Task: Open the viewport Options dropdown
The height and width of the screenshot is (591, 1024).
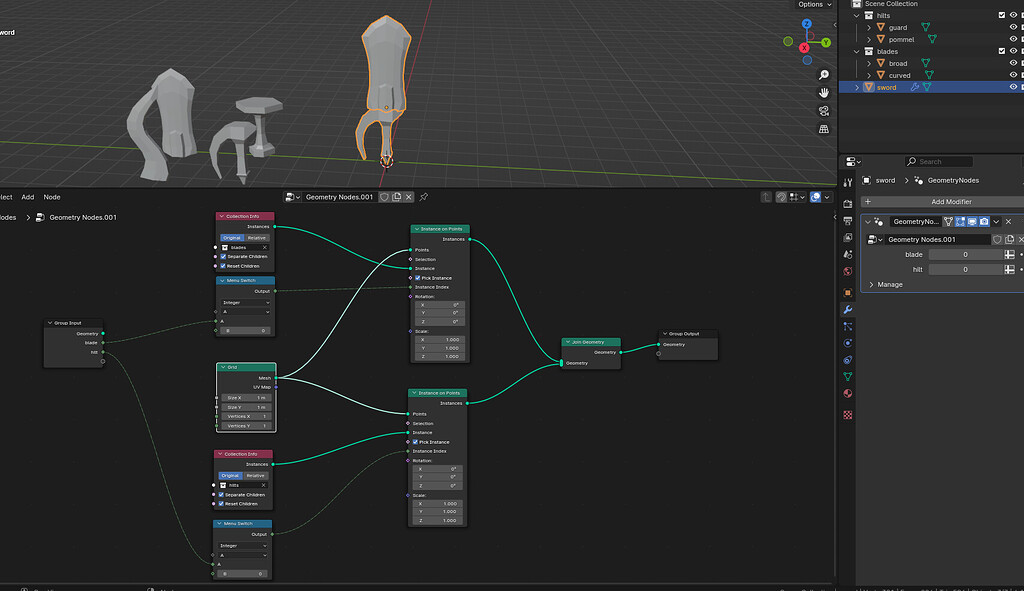Action: 815,5
